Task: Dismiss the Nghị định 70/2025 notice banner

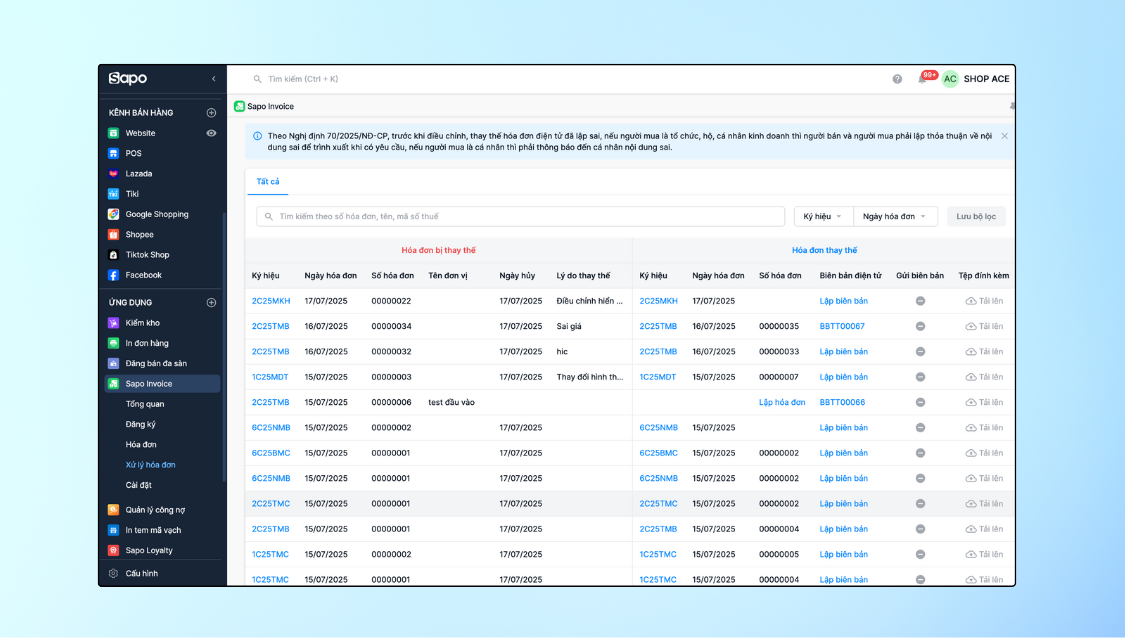Action: [x=1004, y=136]
